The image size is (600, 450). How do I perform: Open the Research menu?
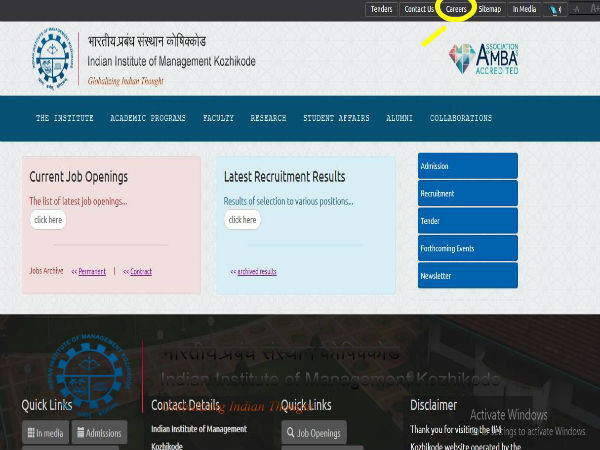[x=268, y=118]
